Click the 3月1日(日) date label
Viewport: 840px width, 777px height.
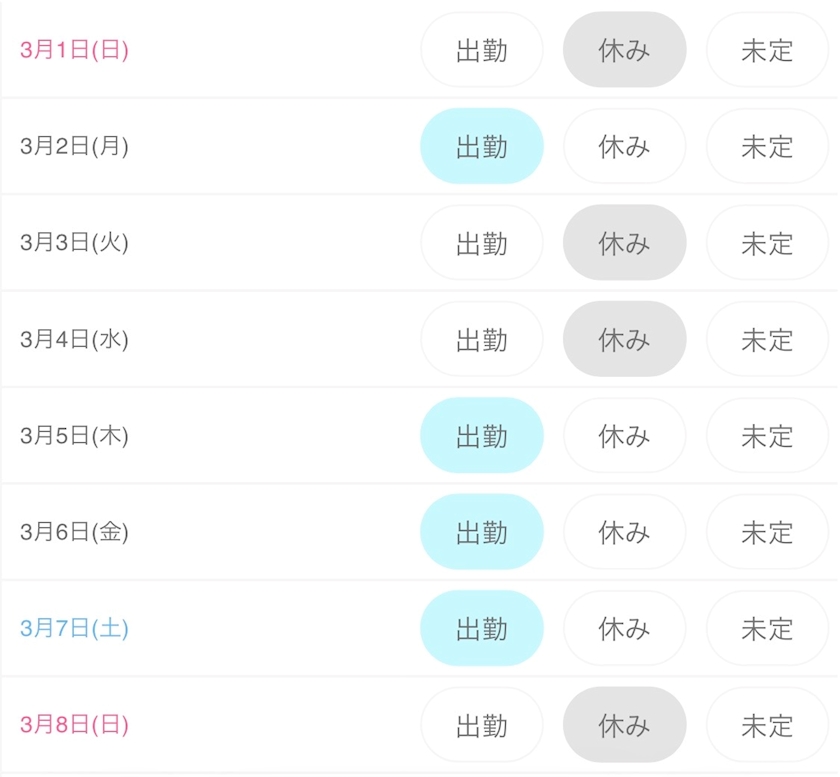tap(74, 51)
